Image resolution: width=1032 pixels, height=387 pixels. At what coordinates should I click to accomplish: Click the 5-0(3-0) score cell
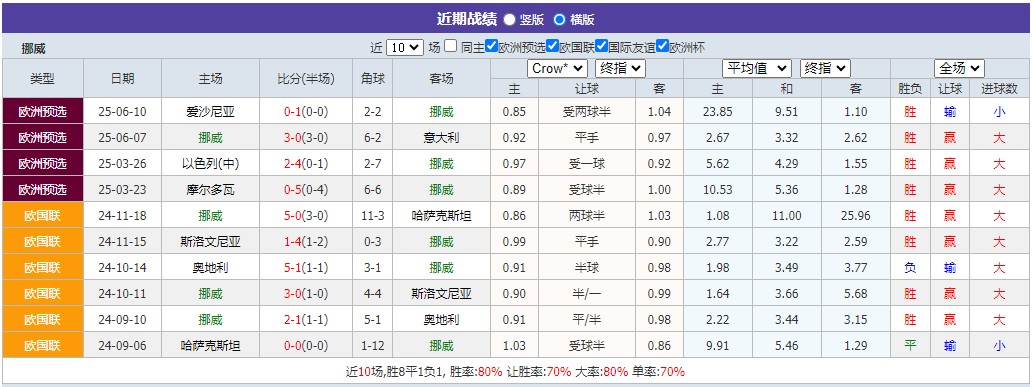(x=306, y=216)
